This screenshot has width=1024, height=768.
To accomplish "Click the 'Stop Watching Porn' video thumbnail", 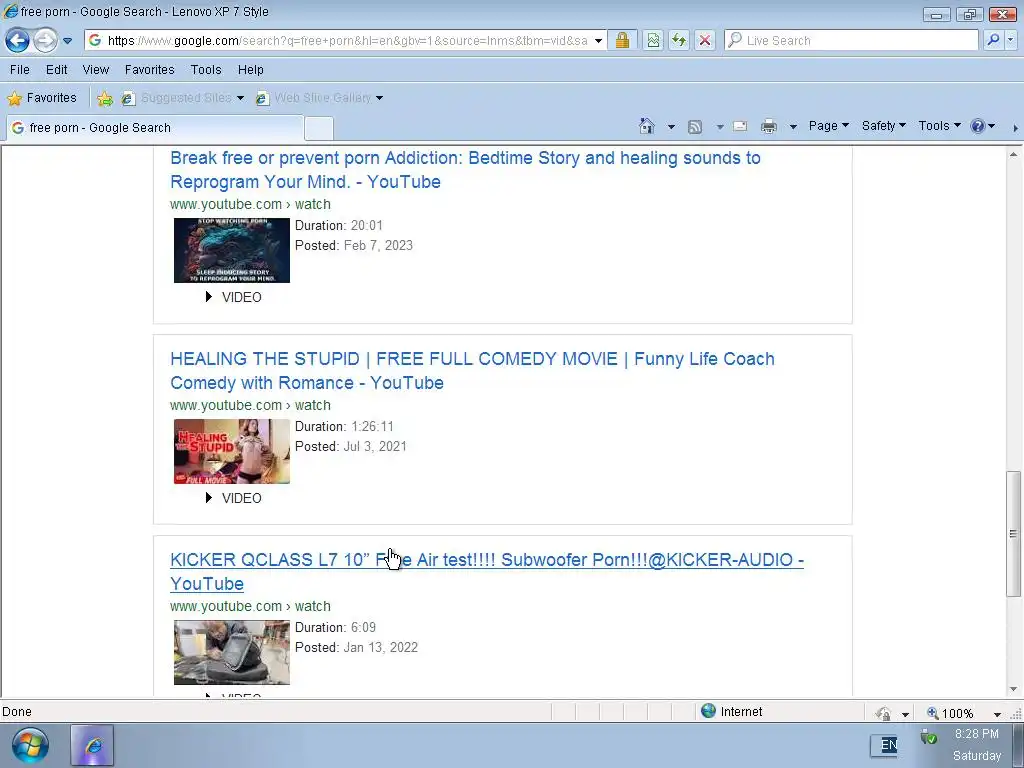I will [x=232, y=250].
